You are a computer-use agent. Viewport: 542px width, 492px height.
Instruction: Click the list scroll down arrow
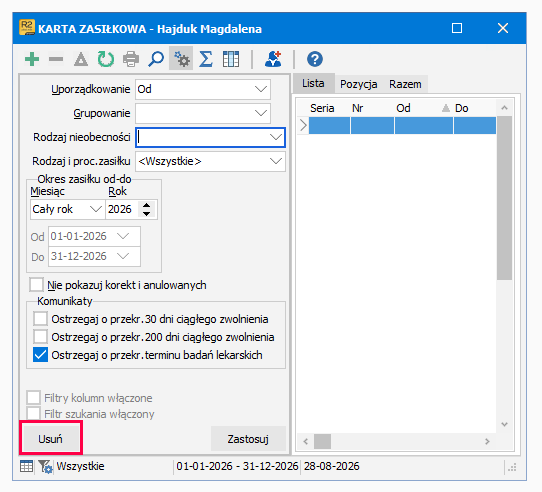[504, 424]
